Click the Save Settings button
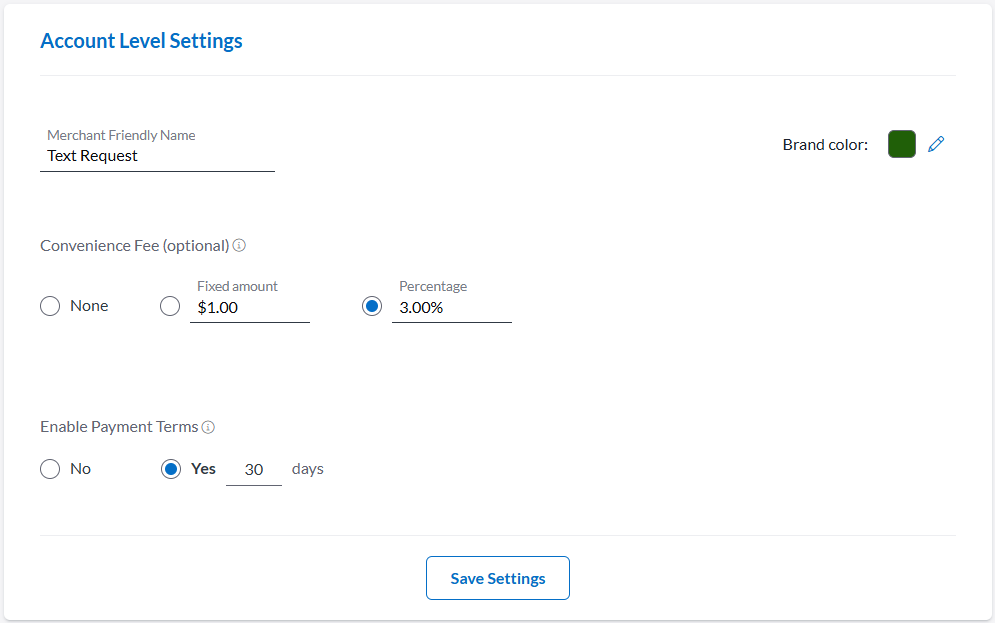The width and height of the screenshot is (995, 623). (498, 578)
